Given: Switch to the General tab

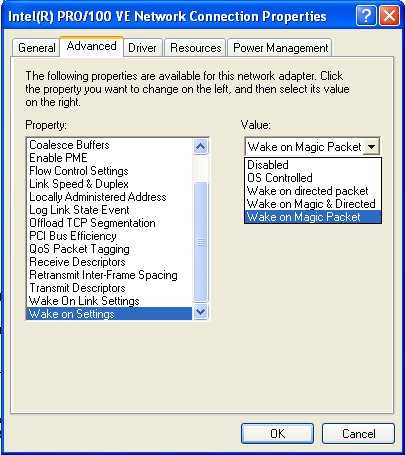Looking at the screenshot, I should click(x=36, y=48).
